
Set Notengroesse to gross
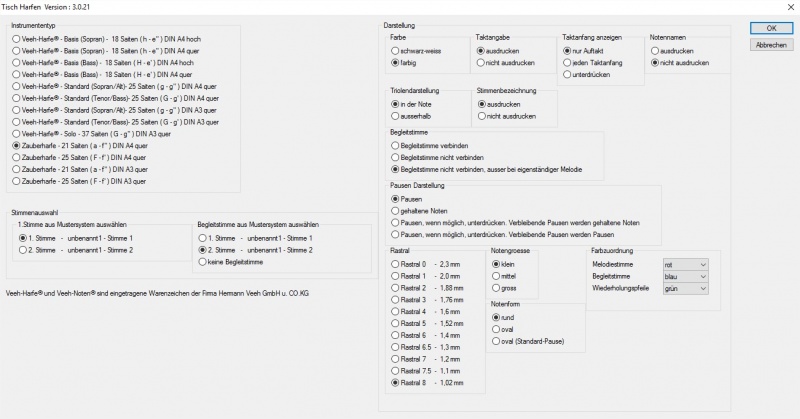496,288
